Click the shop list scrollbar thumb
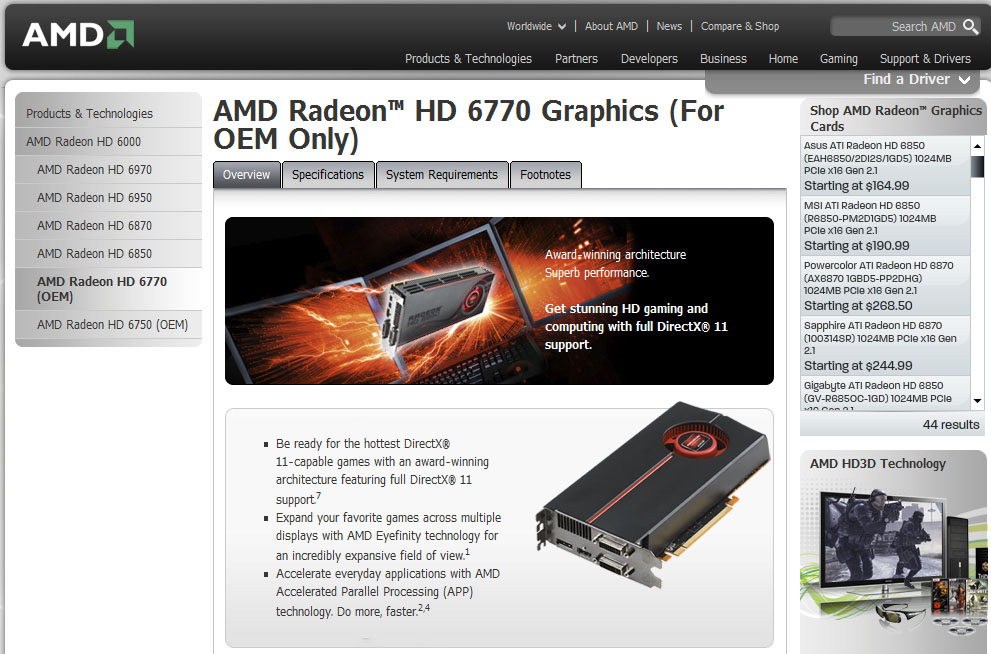991x654 pixels. pyautogui.click(x=977, y=166)
